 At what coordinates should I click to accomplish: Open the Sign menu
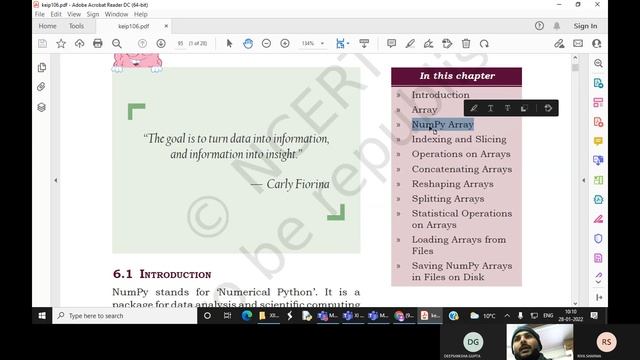[93, 14]
